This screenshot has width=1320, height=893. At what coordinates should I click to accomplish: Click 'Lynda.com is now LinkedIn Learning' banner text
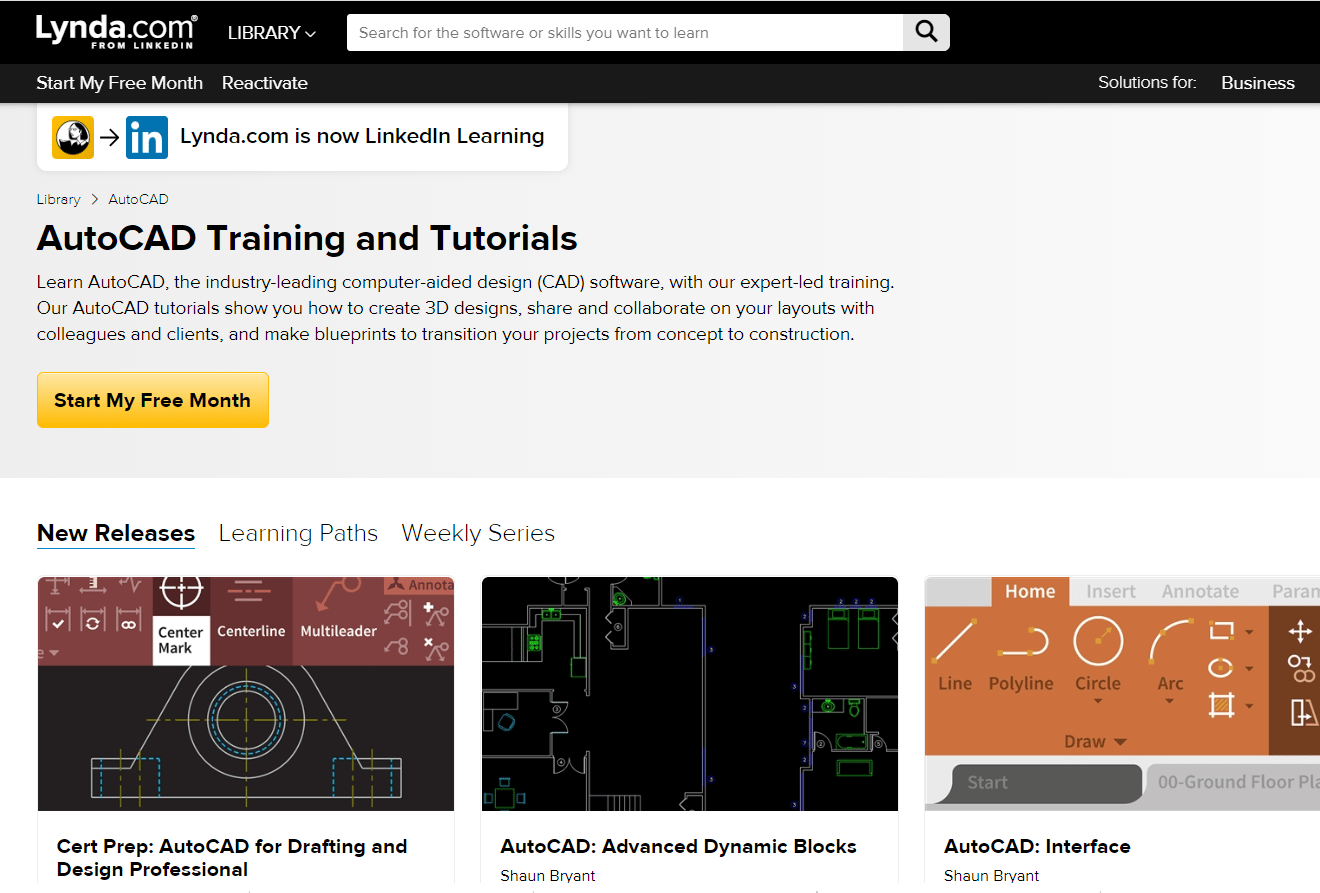[362, 136]
